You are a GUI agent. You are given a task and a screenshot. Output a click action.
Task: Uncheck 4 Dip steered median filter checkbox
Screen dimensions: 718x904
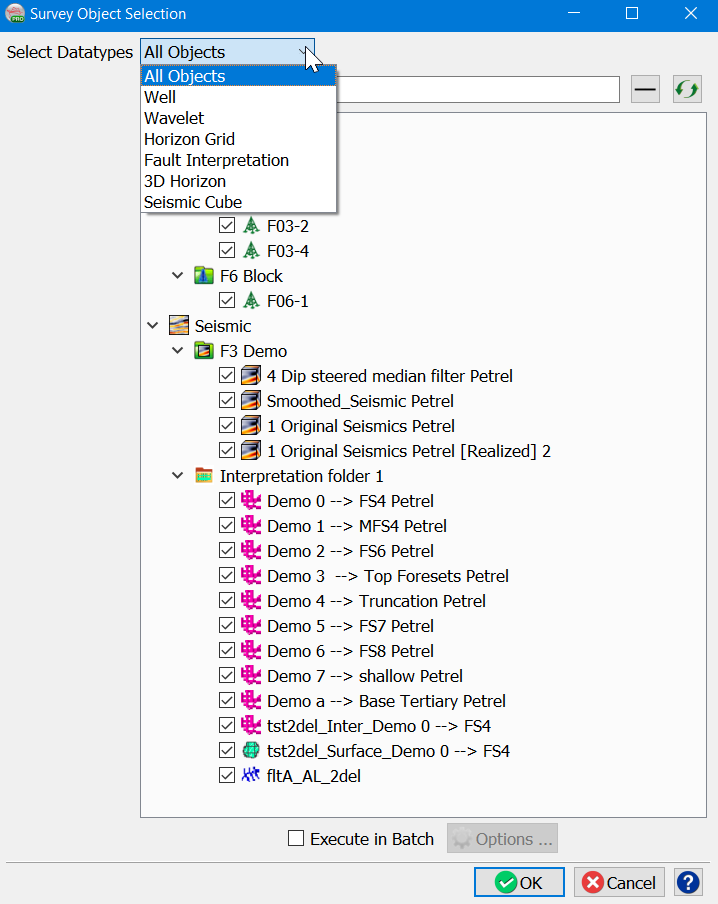tap(227, 376)
